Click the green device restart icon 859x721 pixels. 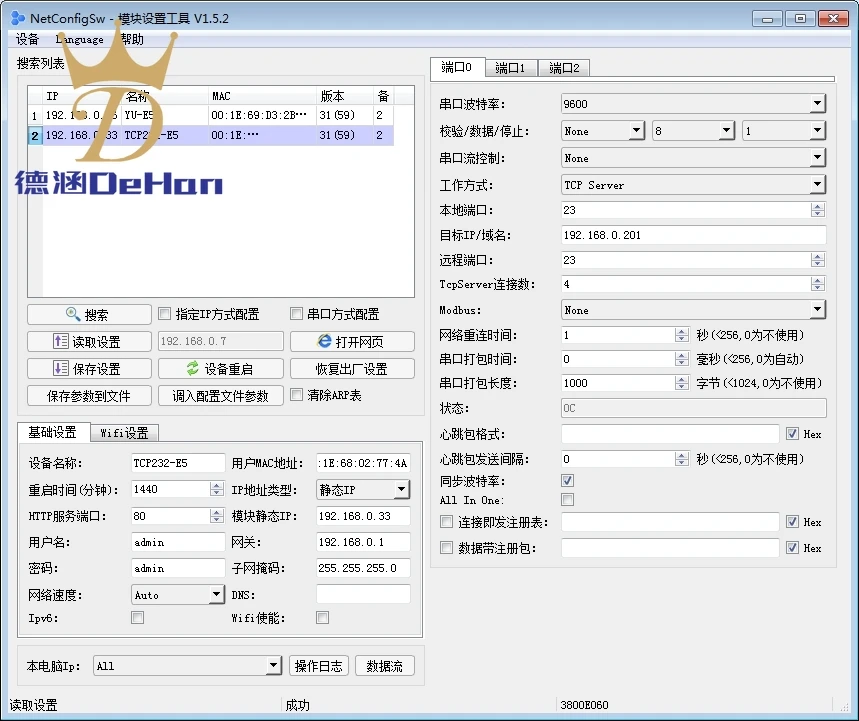pyautogui.click(x=192, y=368)
